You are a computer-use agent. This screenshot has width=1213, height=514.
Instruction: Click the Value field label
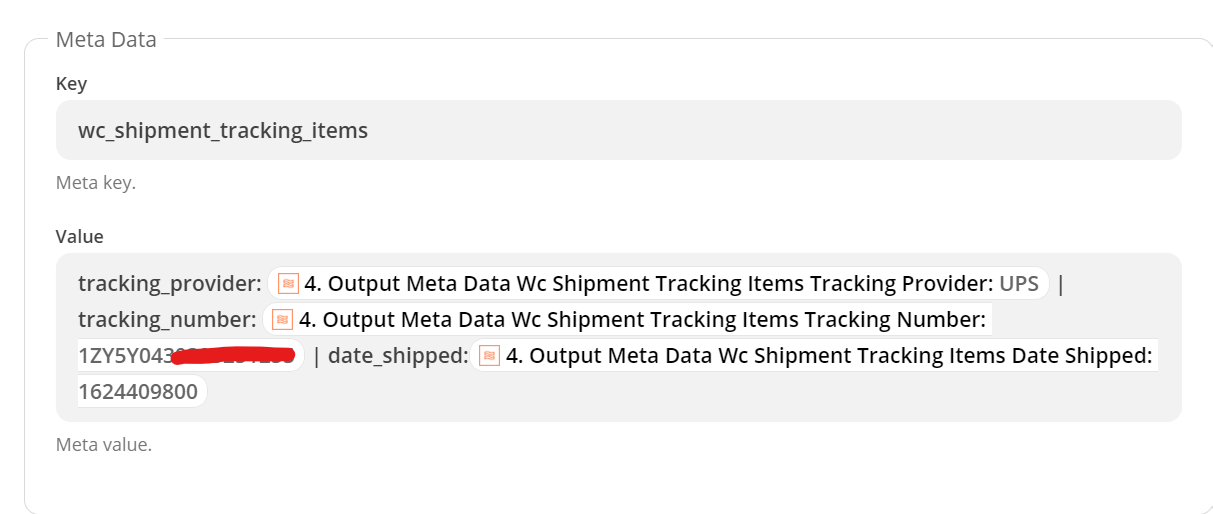79,236
